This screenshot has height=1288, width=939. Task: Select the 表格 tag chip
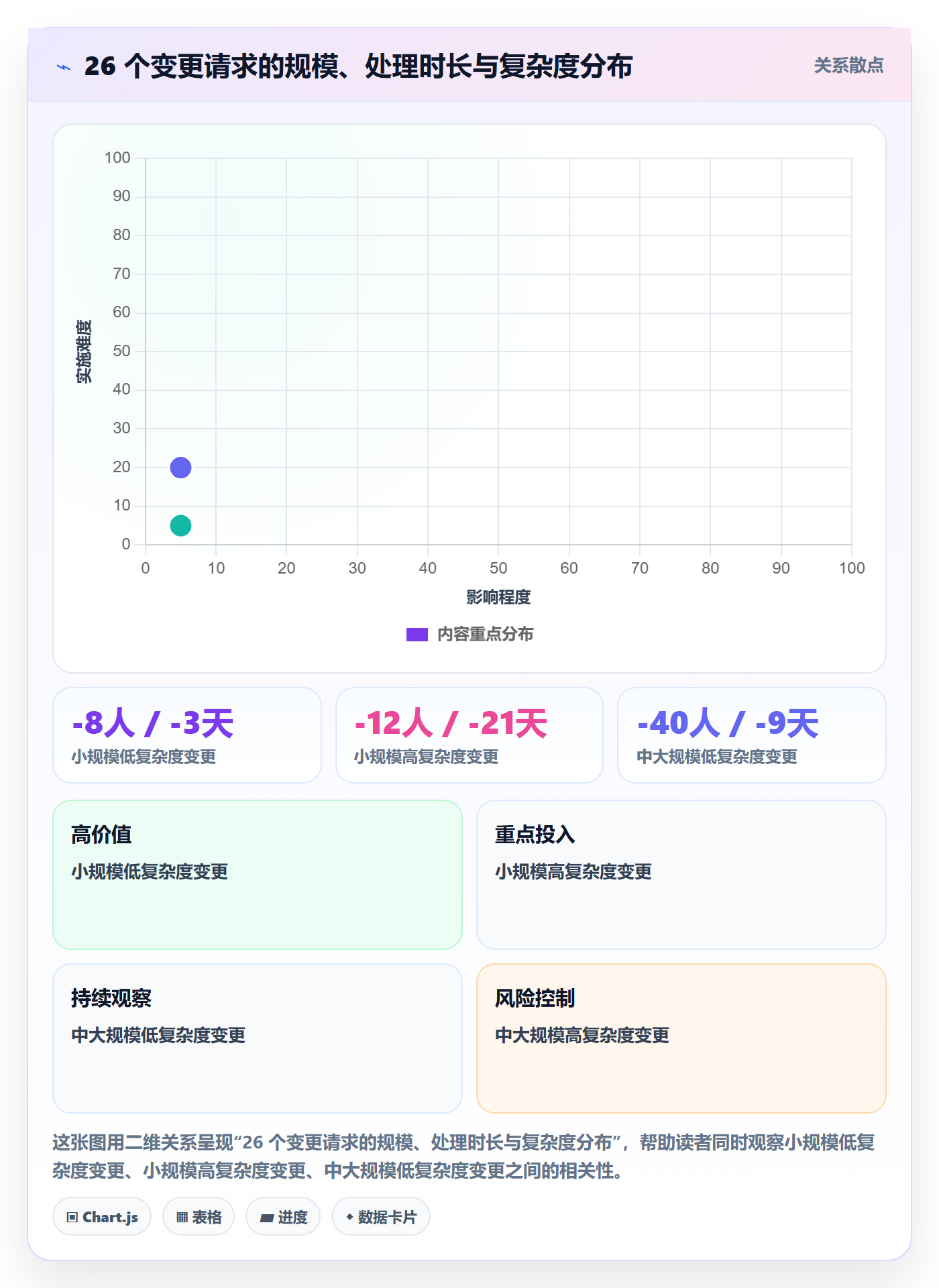199,1217
